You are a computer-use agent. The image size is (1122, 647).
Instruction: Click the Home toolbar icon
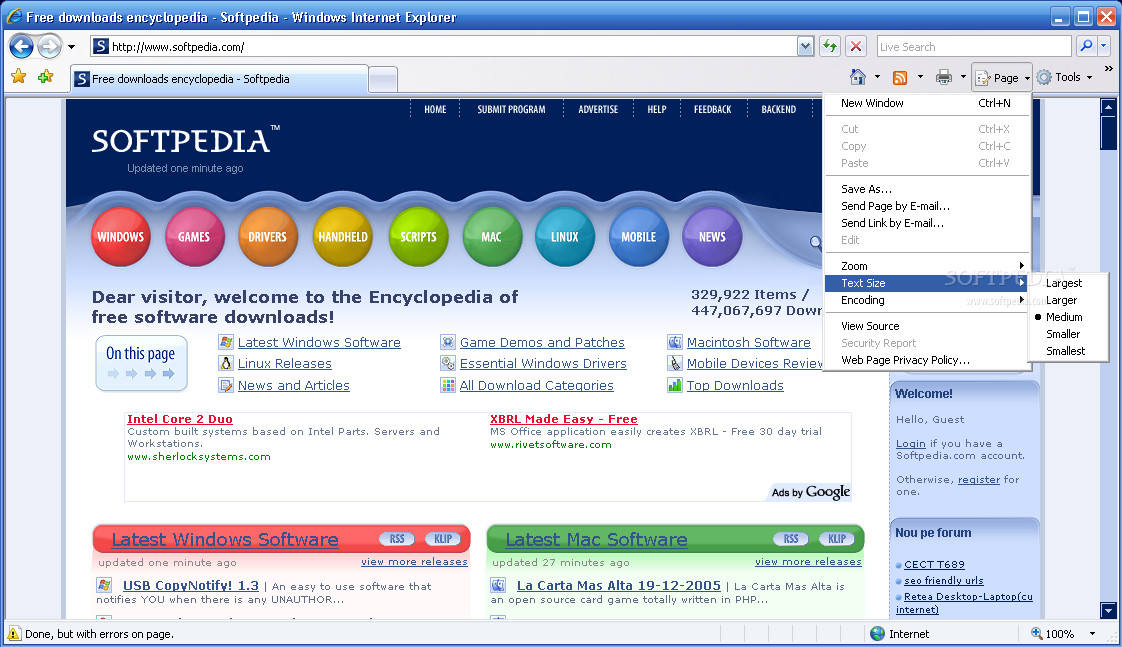coord(858,77)
